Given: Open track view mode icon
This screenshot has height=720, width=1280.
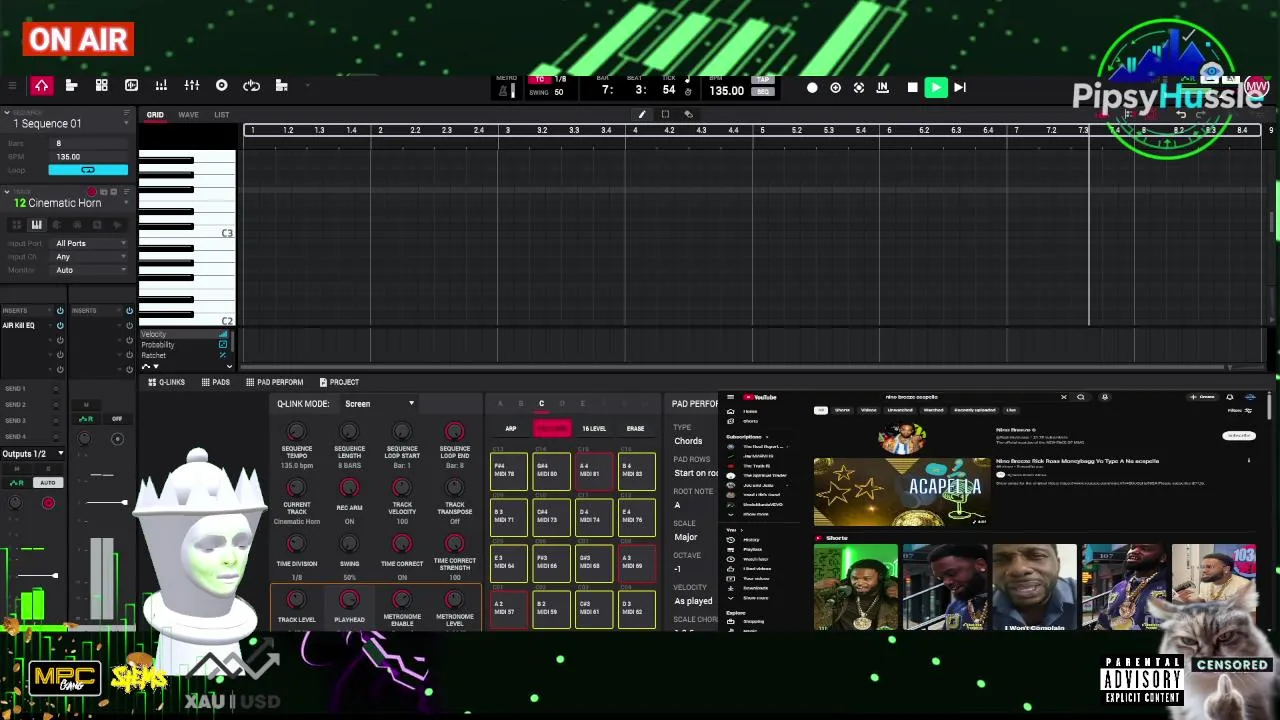Looking at the screenshot, I should [x=71, y=86].
